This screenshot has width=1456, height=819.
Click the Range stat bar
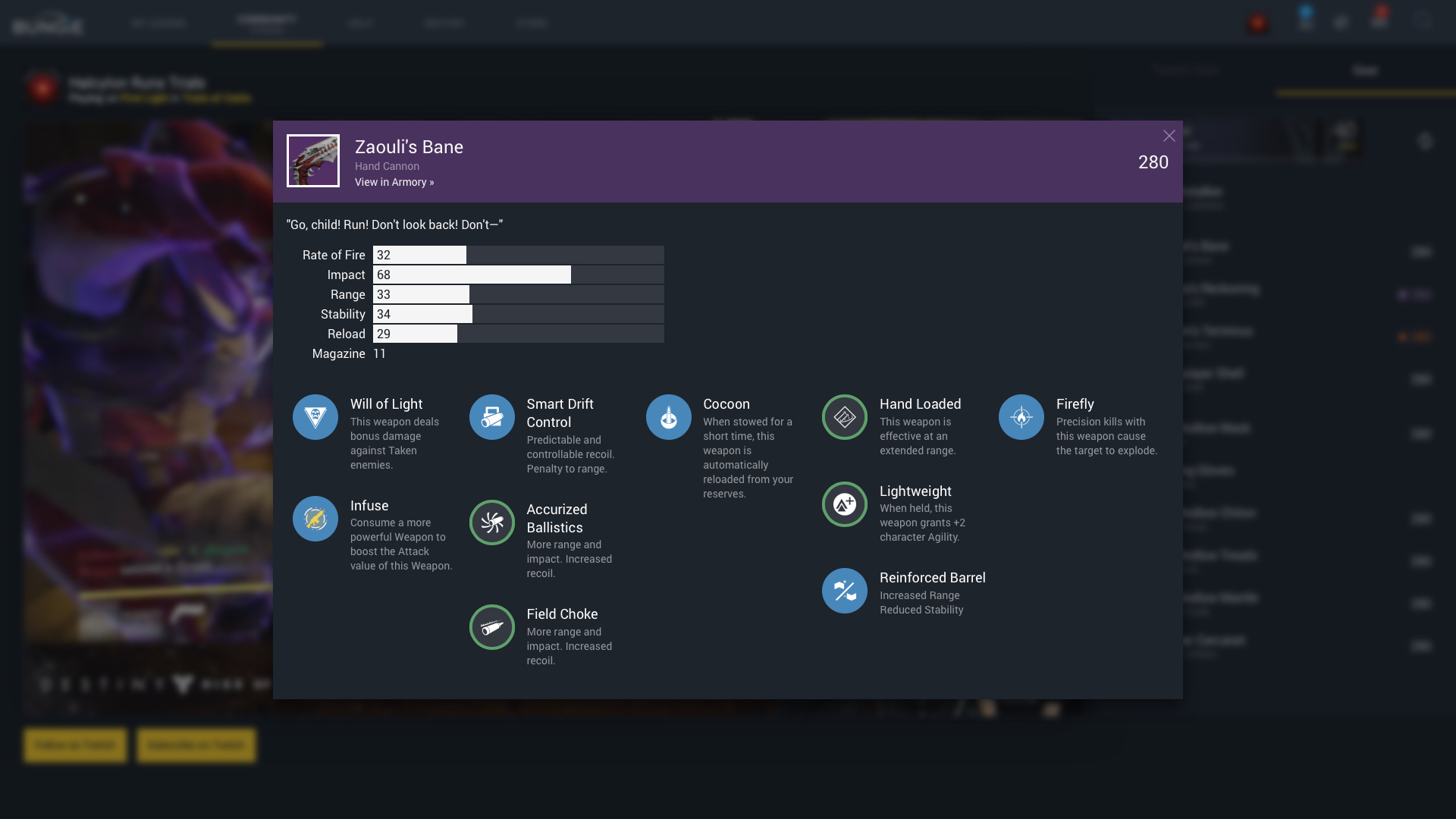(x=518, y=294)
